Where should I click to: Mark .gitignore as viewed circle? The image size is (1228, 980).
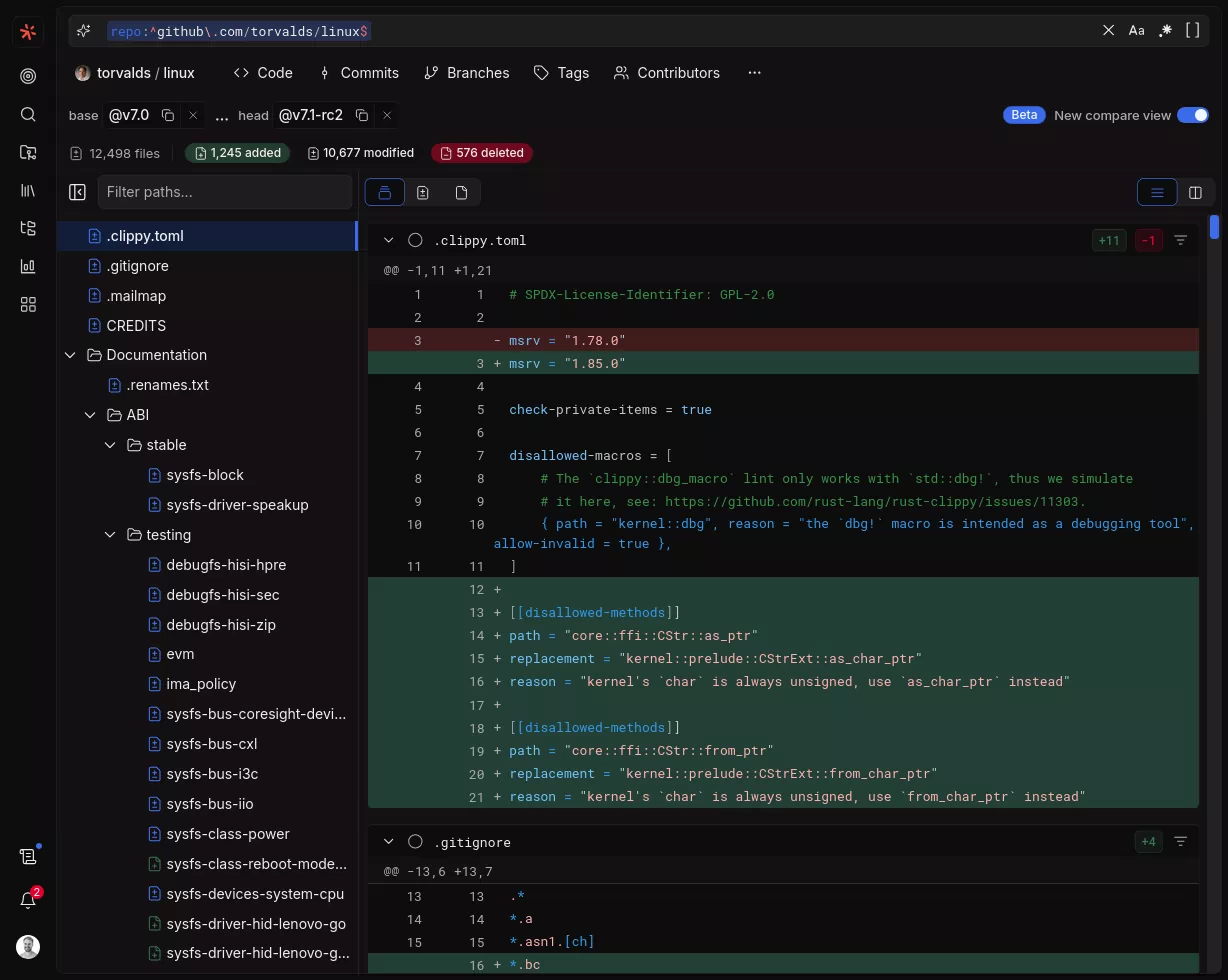(x=415, y=842)
